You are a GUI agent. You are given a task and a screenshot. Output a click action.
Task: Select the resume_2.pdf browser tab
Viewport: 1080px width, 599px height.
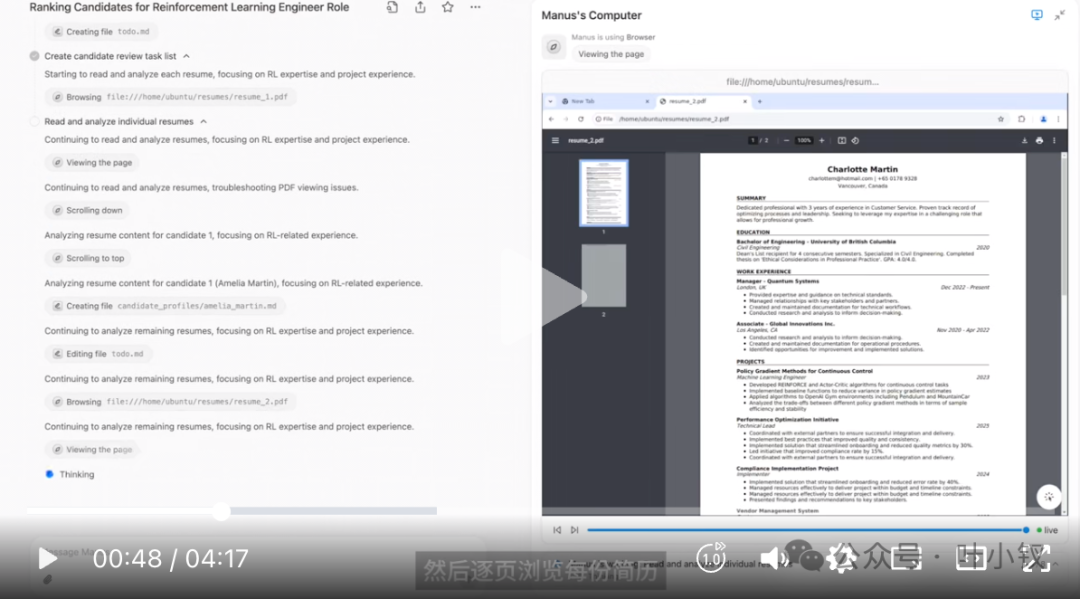point(702,101)
